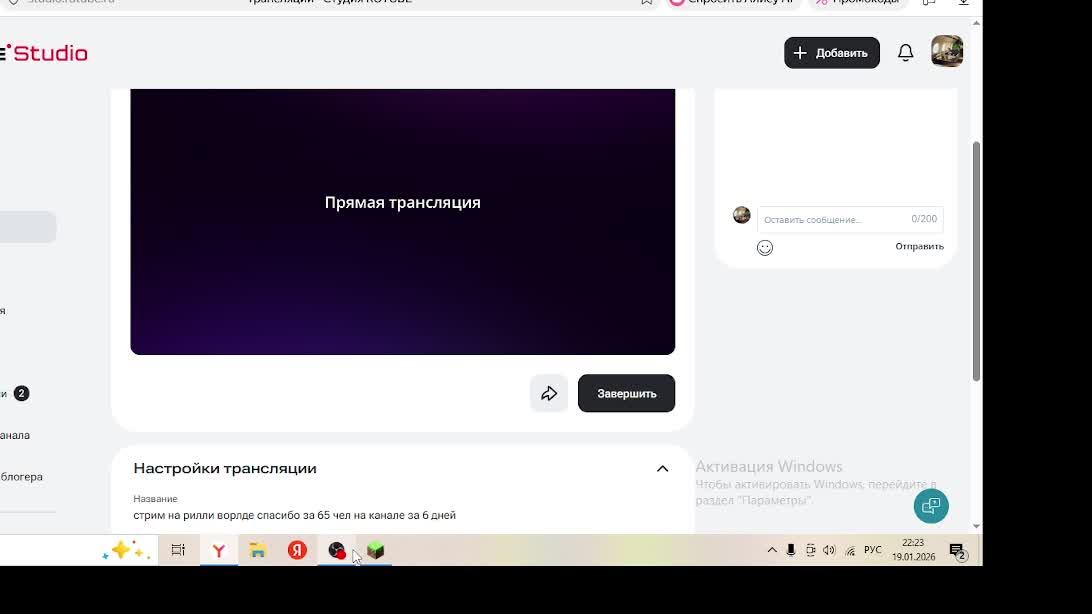The image size is (1092, 614).
Task: Open the clock showing 22:23
Action: (x=913, y=550)
